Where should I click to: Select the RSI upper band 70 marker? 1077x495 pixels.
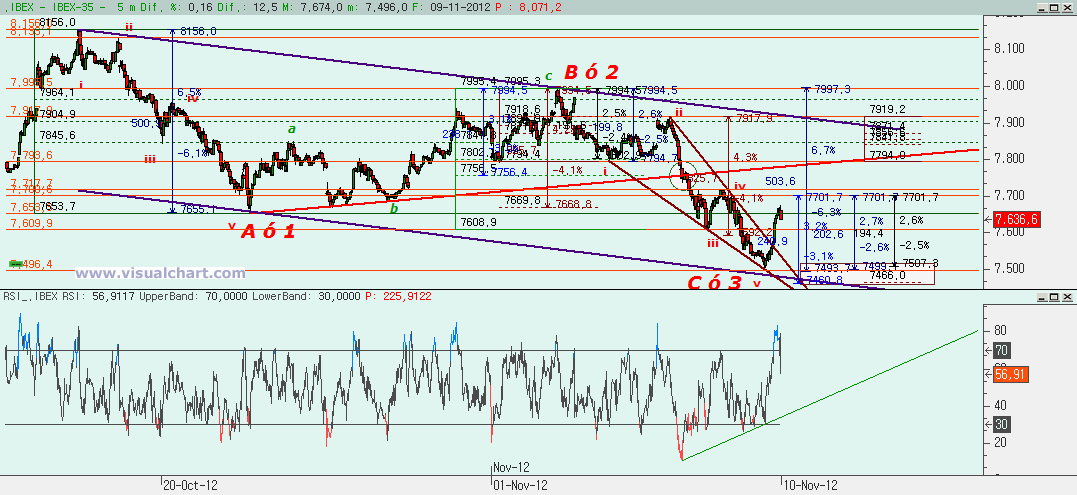click(x=1001, y=350)
